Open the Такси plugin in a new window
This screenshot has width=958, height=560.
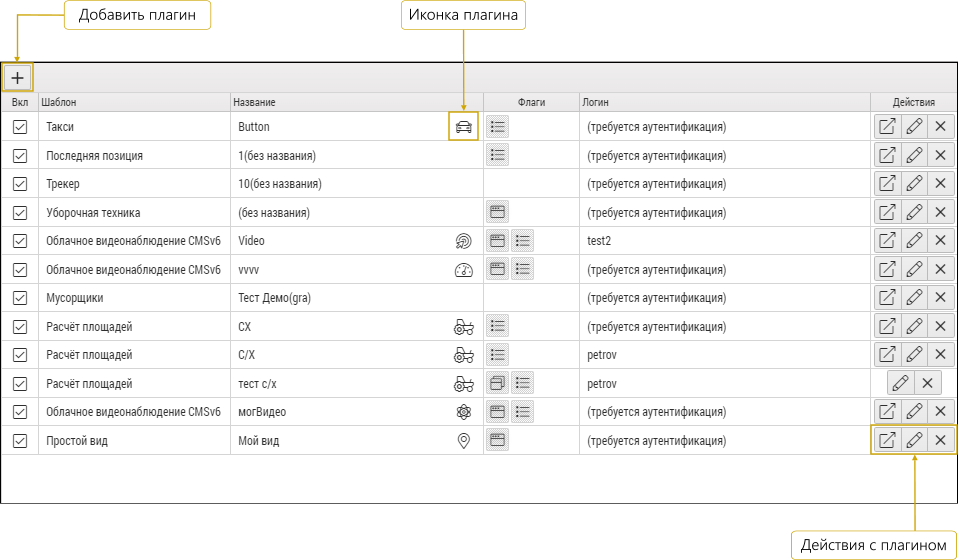(x=887, y=127)
